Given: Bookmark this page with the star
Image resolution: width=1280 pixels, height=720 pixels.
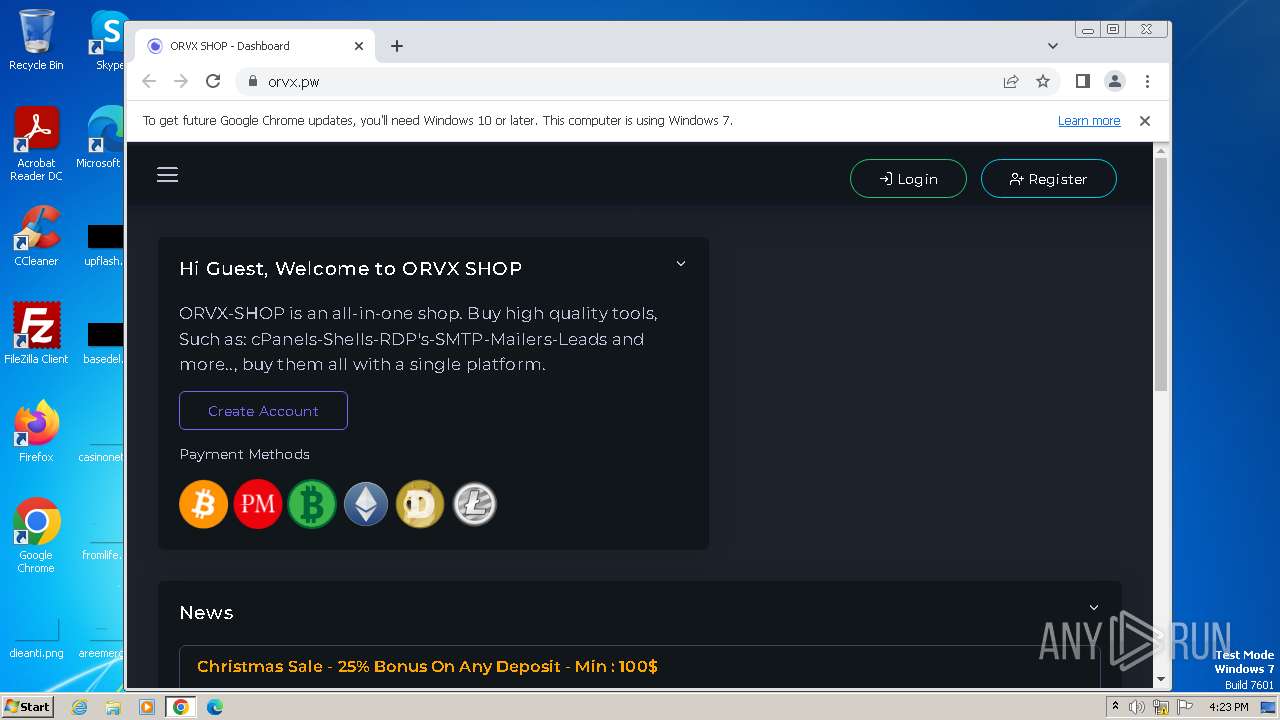Looking at the screenshot, I should [1043, 82].
